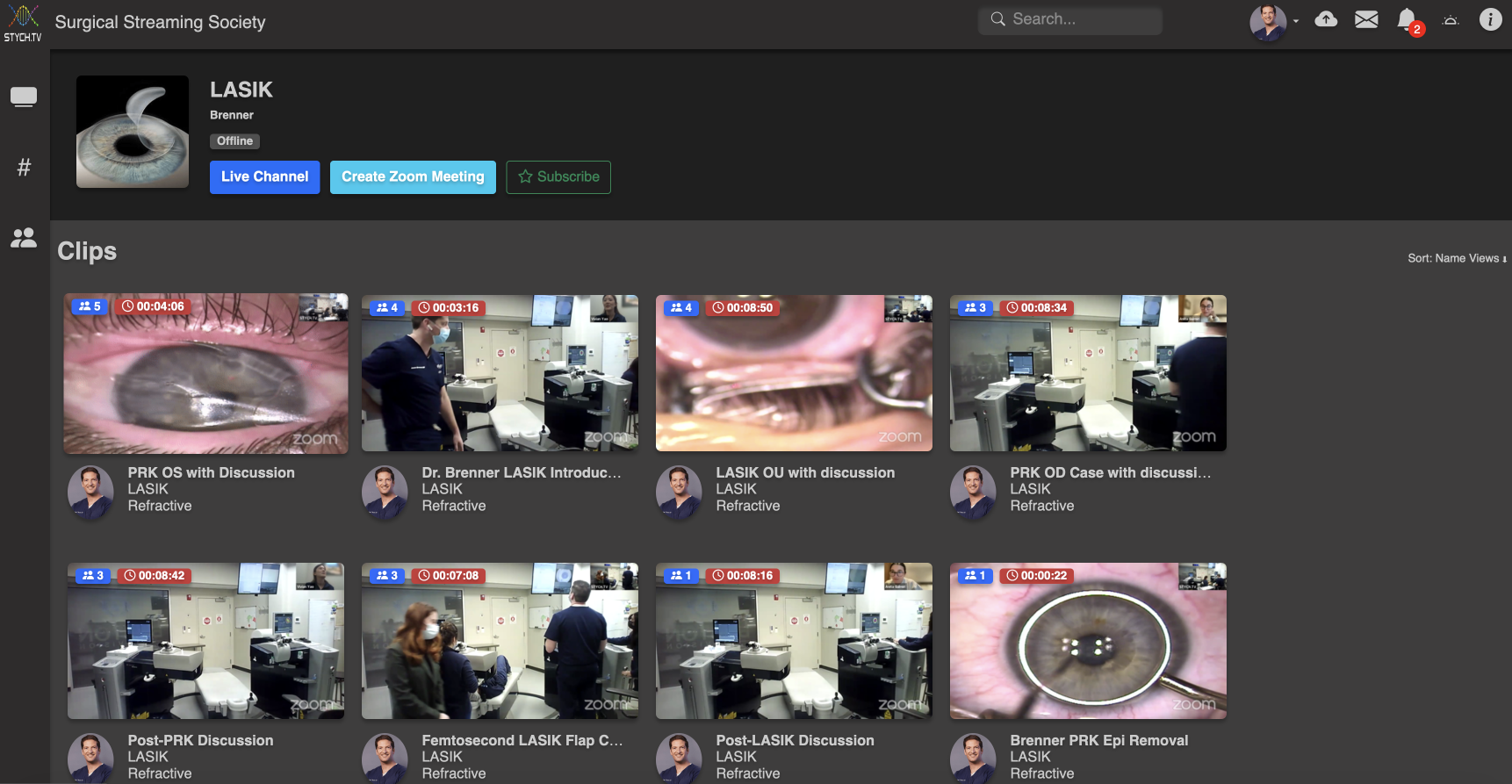The width and height of the screenshot is (1512, 784).
Task: Toggle Subscribe for the LASIK channel
Action: click(x=558, y=176)
